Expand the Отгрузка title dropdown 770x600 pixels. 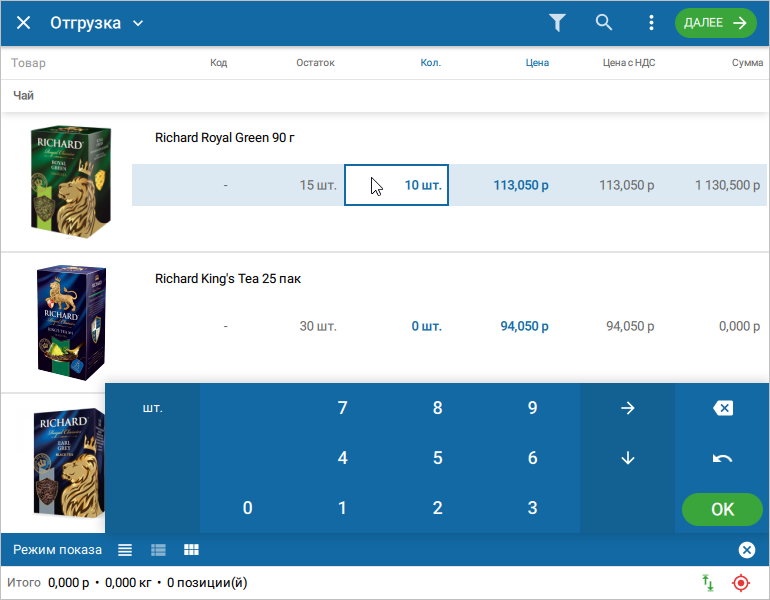(x=138, y=23)
